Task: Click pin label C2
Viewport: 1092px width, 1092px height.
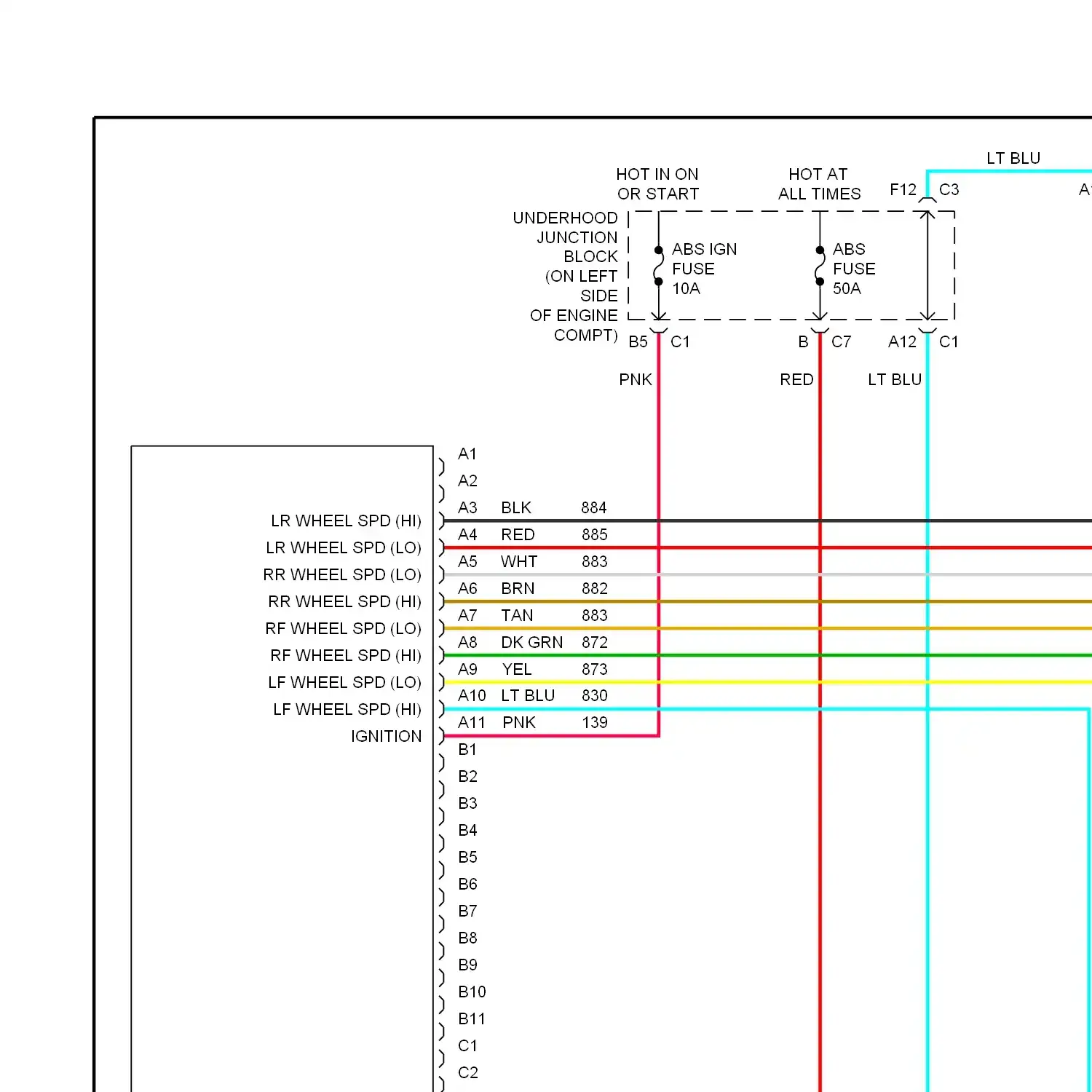Action: 467,1073
